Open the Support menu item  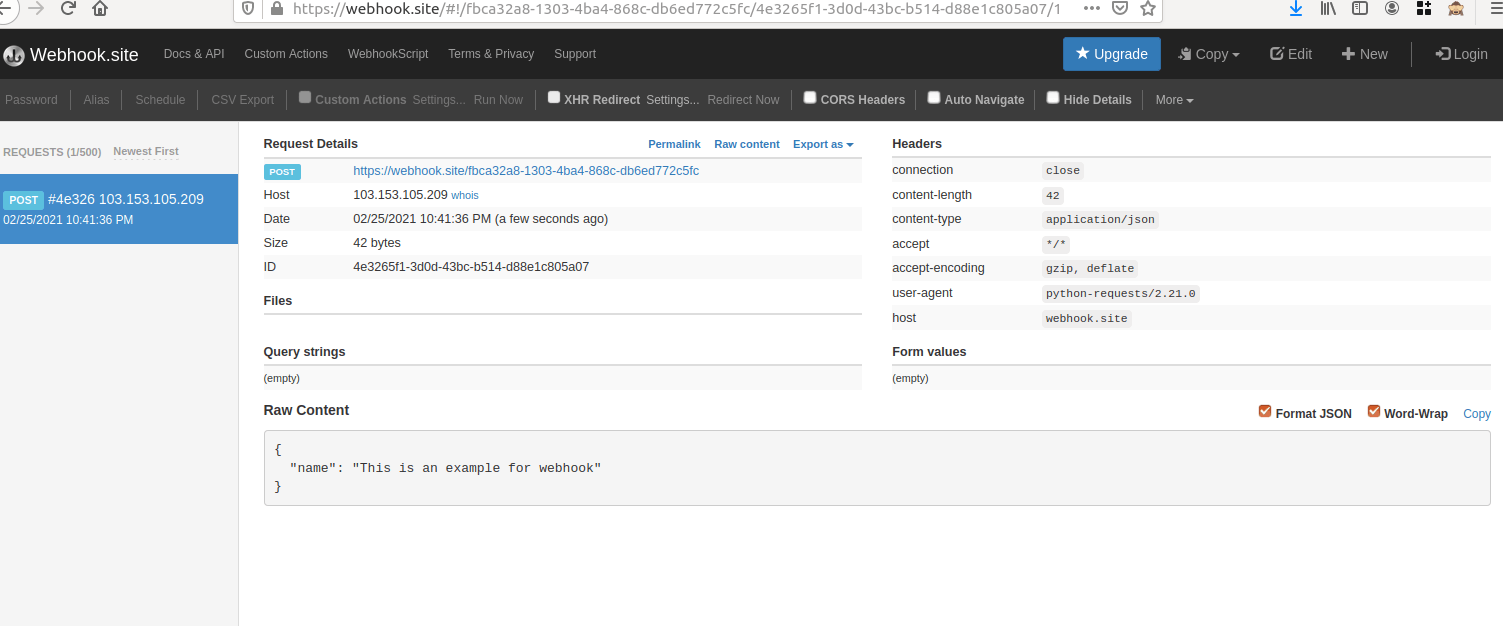tap(575, 54)
